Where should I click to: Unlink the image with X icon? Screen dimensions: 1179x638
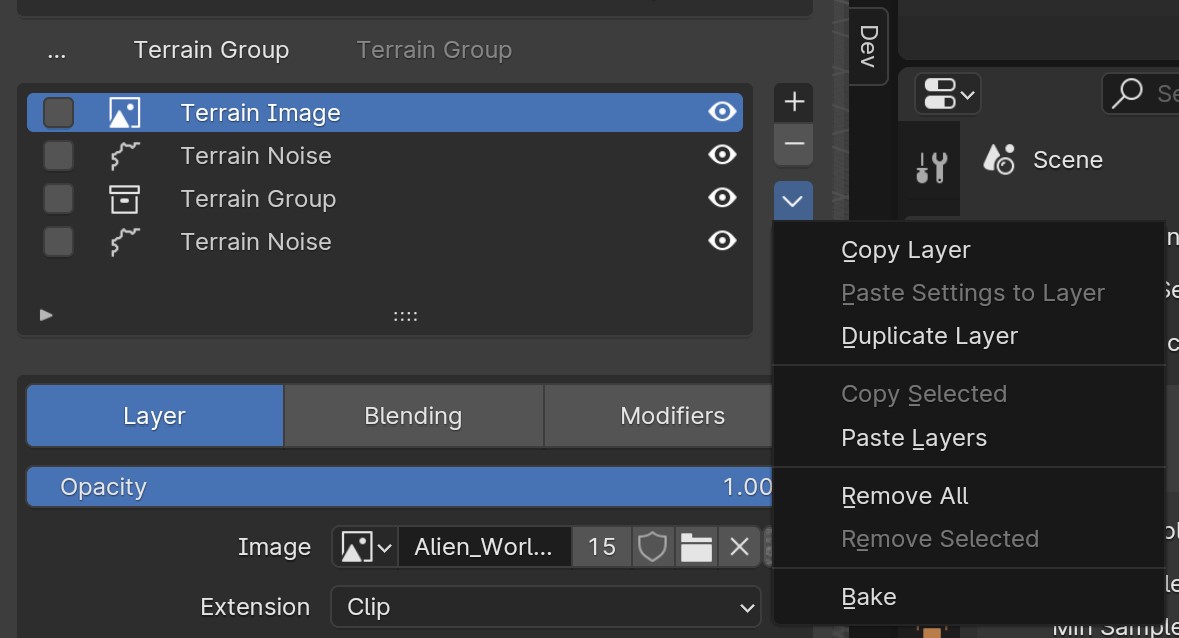coord(739,547)
